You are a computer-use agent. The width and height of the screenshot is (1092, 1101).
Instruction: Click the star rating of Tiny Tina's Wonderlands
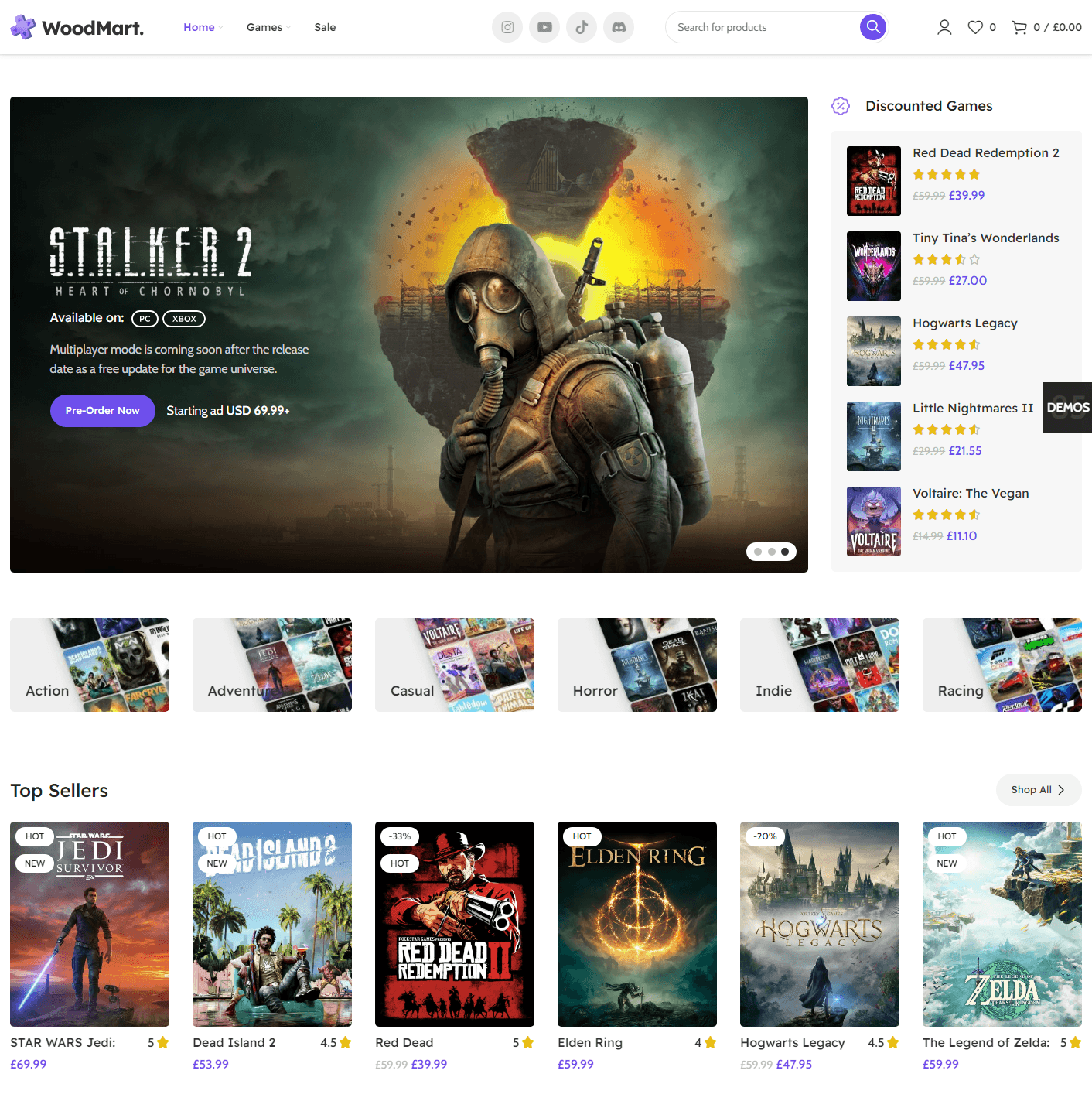(946, 260)
